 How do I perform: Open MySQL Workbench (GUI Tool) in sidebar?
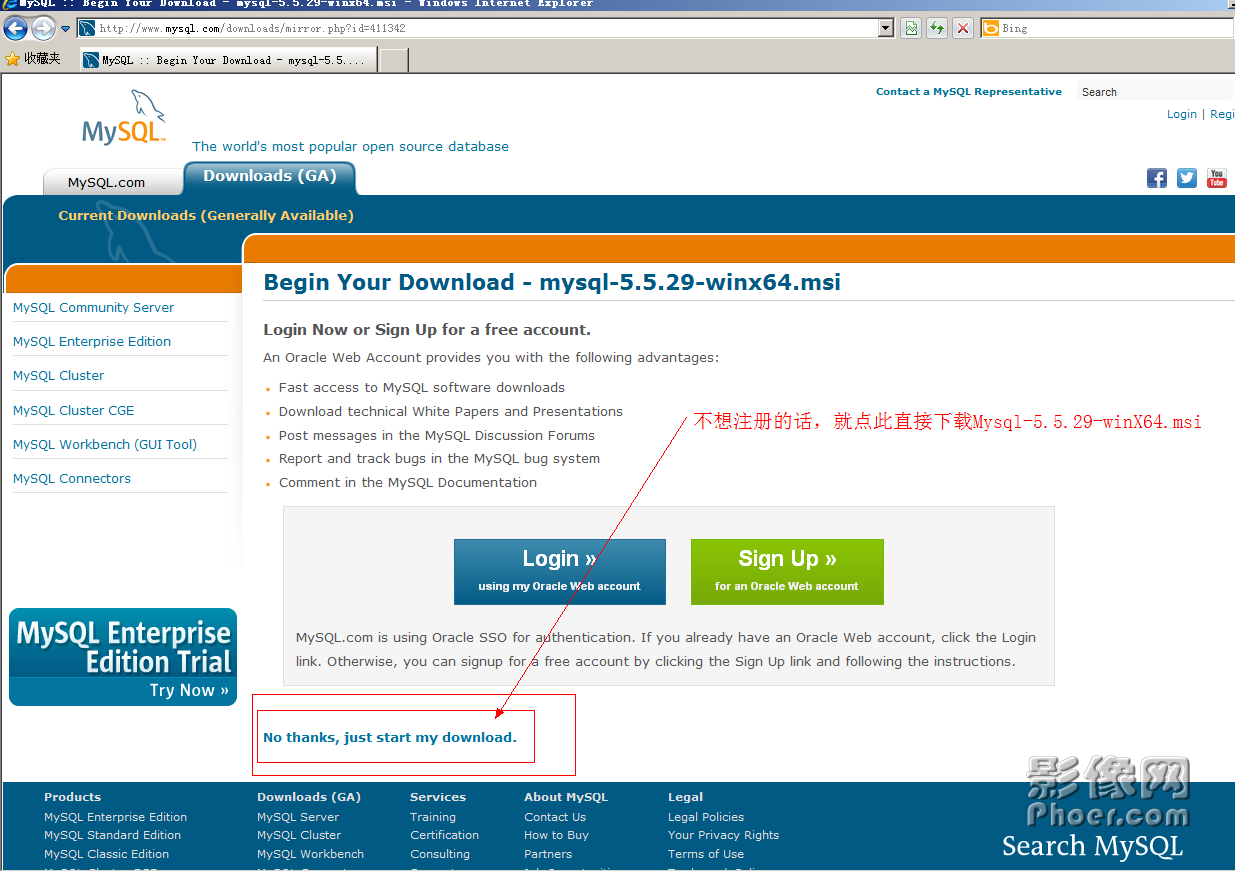click(x=105, y=444)
